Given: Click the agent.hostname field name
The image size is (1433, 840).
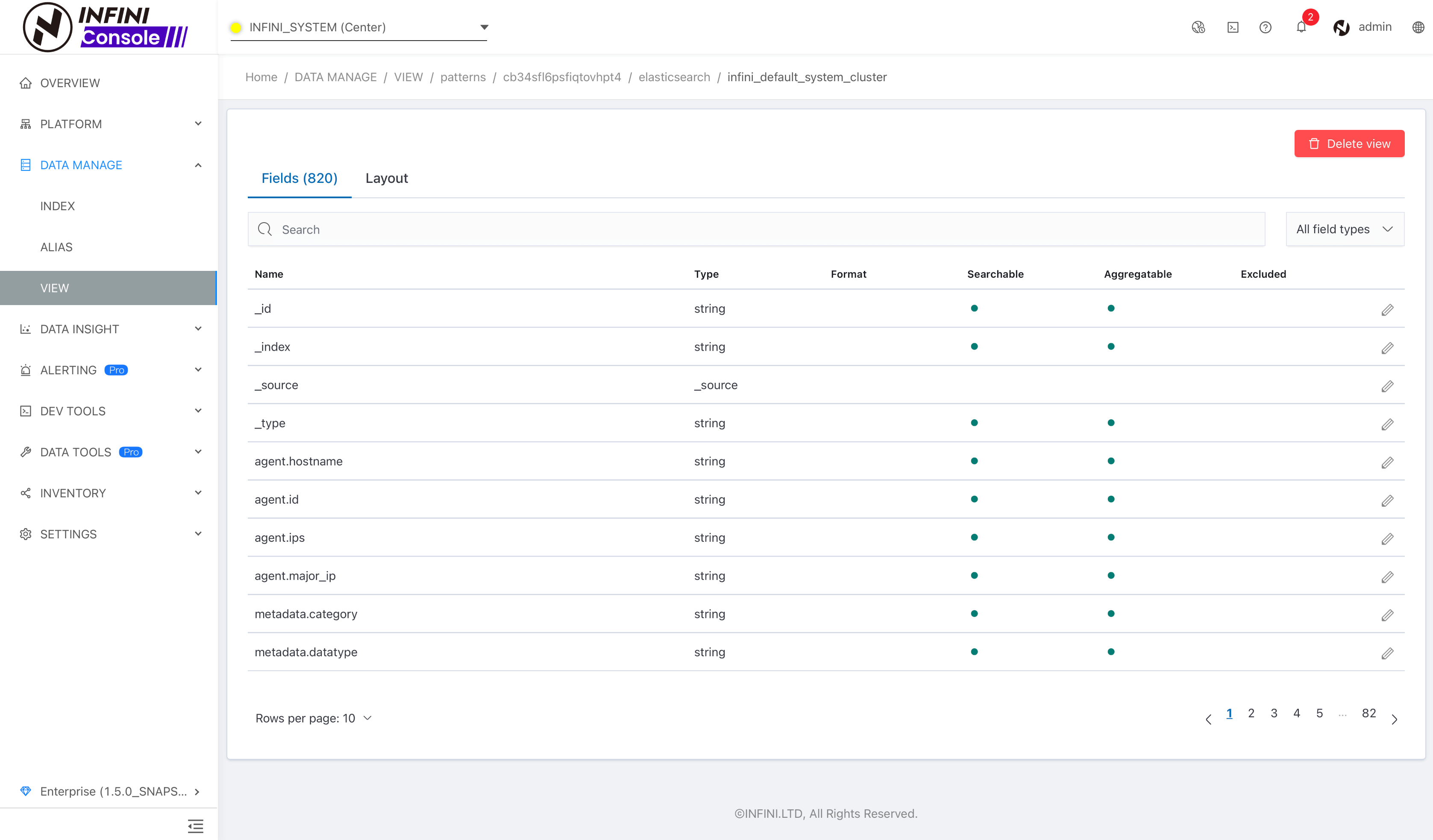Looking at the screenshot, I should click(299, 461).
